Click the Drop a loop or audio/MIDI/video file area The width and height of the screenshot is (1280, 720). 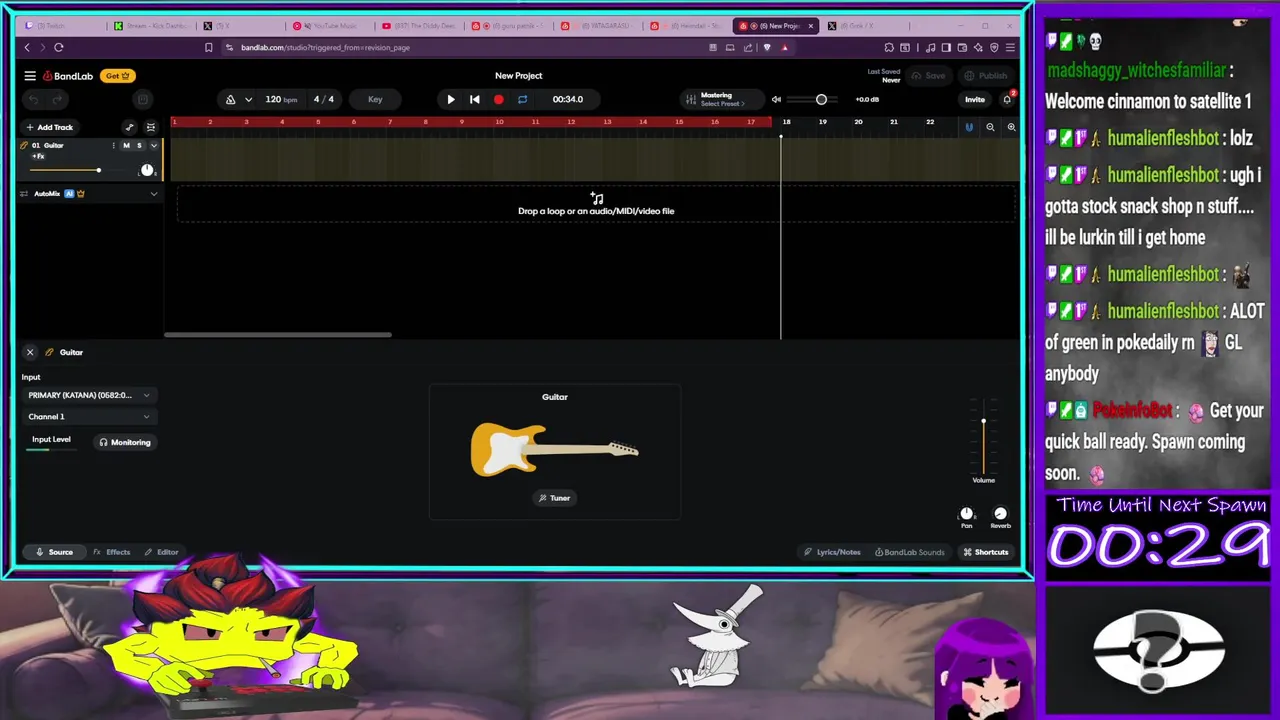[x=596, y=205]
